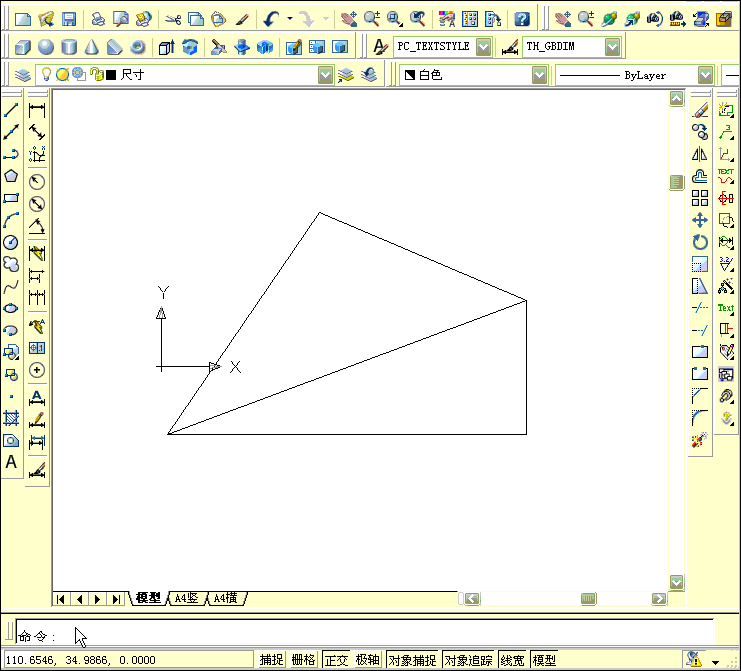Jump to first layout tab arrow
Image resolution: width=741 pixels, height=671 pixels.
61,599
